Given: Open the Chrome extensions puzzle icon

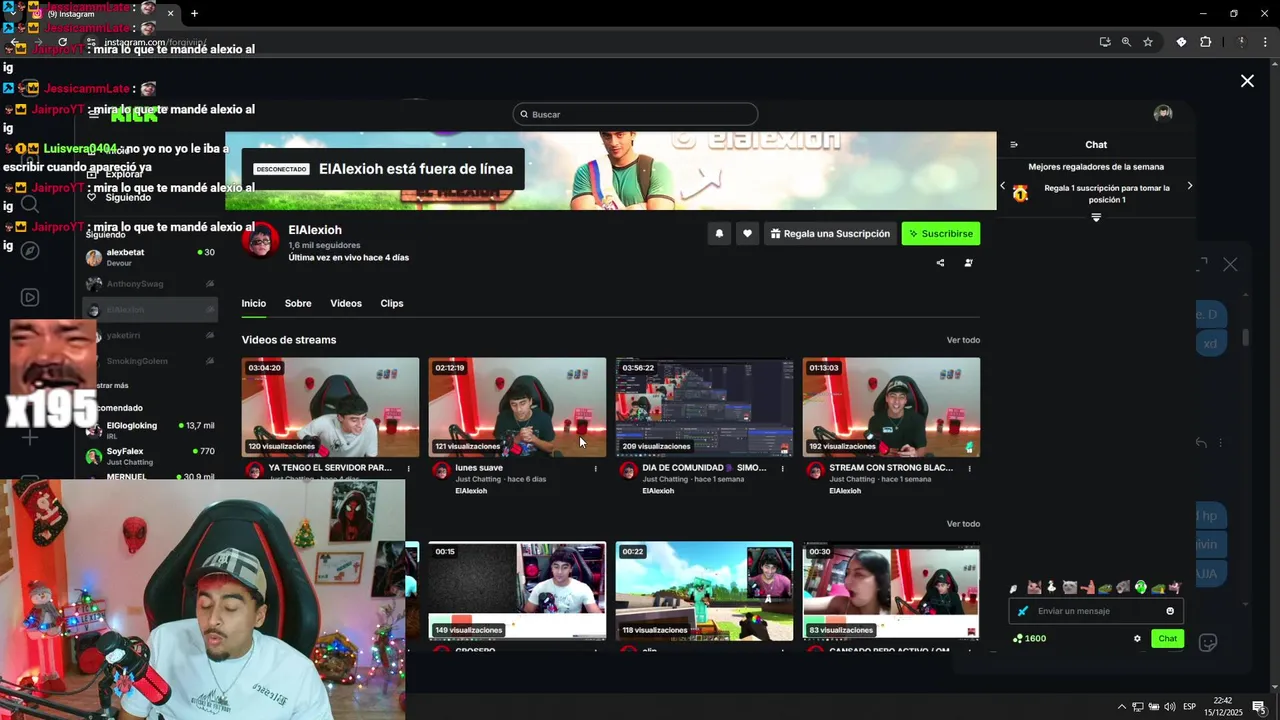Looking at the screenshot, I should point(1205,42).
